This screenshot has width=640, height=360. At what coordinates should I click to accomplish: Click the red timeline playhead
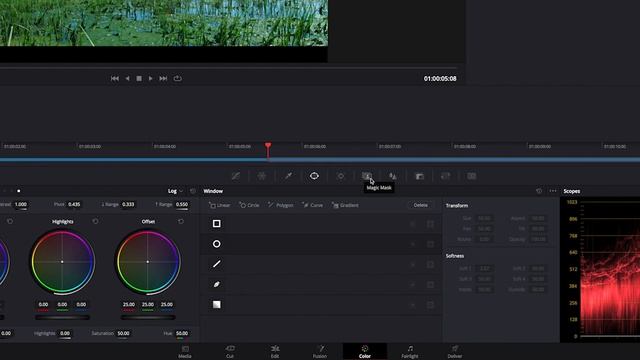coord(268,149)
